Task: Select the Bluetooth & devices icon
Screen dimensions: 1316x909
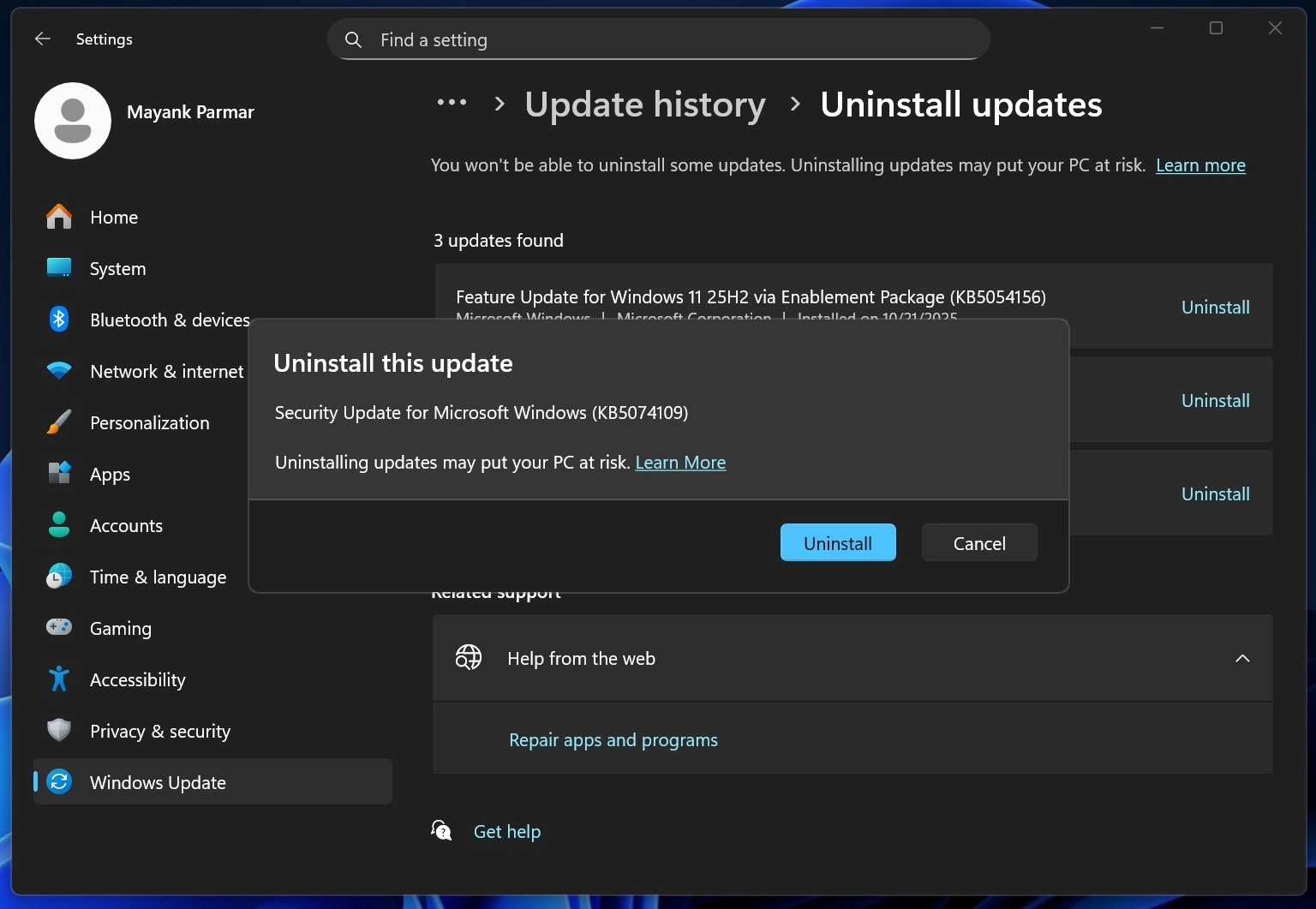Action: pos(58,319)
